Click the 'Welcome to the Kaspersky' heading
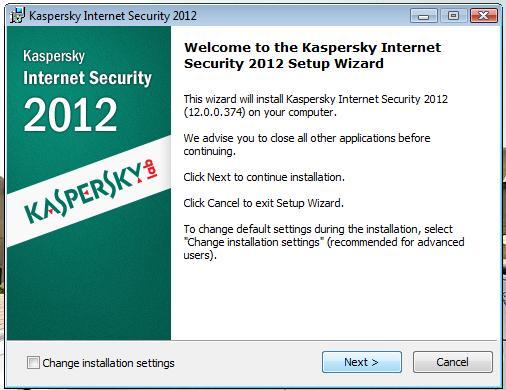 click(x=312, y=55)
